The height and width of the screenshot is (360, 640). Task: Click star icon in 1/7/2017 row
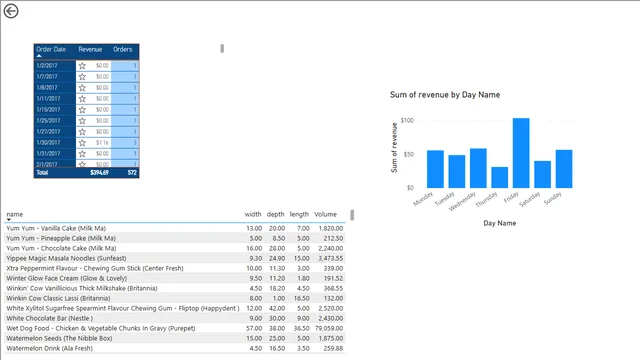pos(82,77)
